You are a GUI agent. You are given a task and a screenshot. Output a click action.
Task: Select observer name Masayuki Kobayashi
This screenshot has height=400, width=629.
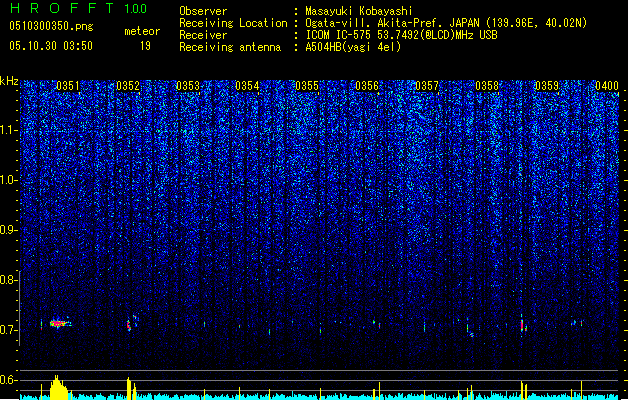359,11
